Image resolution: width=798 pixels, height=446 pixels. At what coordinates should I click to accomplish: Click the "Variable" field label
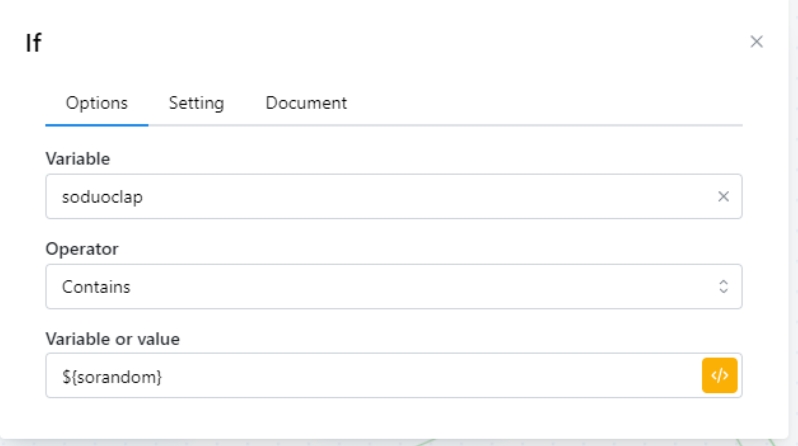coord(78,159)
